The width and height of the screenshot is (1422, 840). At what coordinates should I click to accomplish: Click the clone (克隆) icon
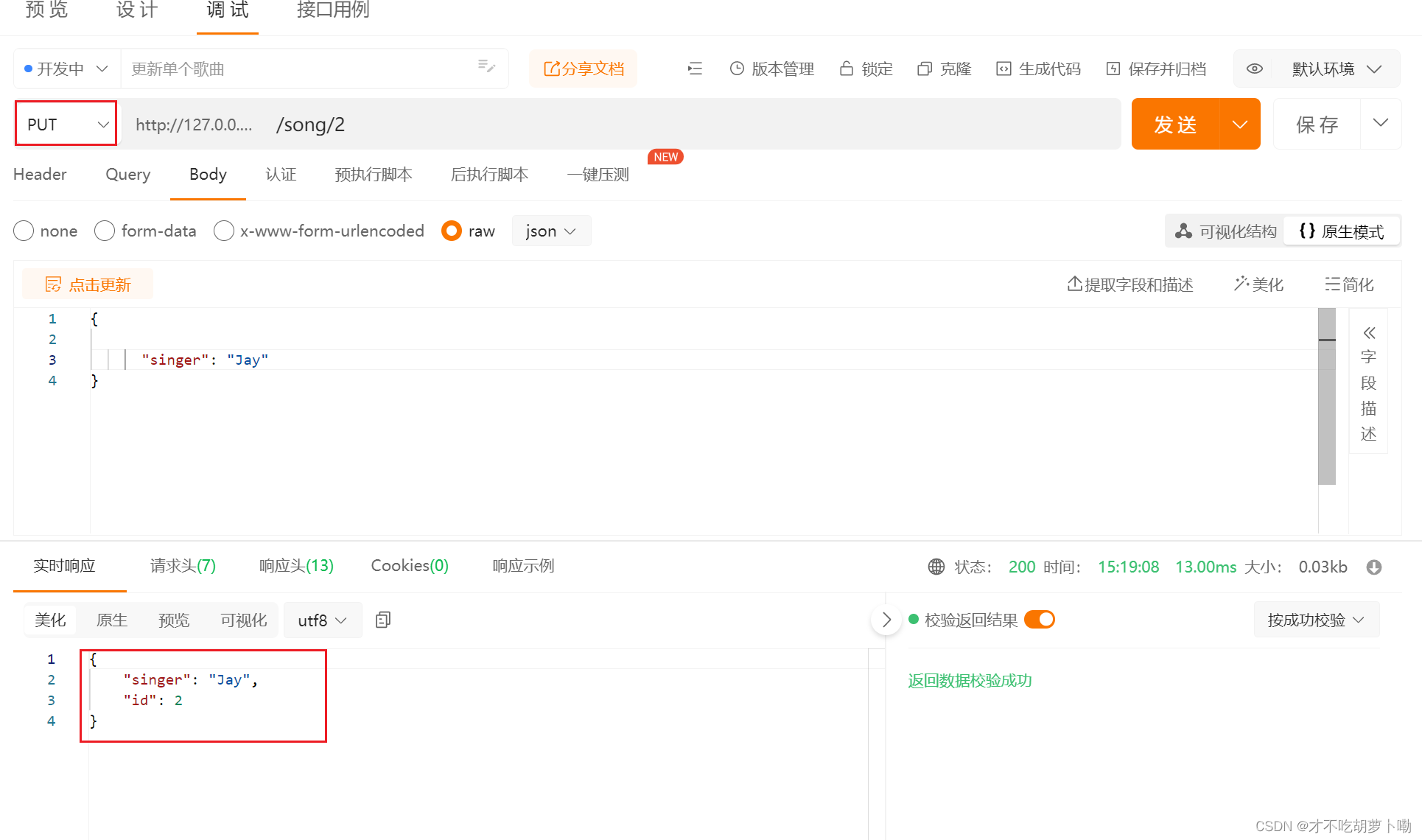click(x=925, y=69)
